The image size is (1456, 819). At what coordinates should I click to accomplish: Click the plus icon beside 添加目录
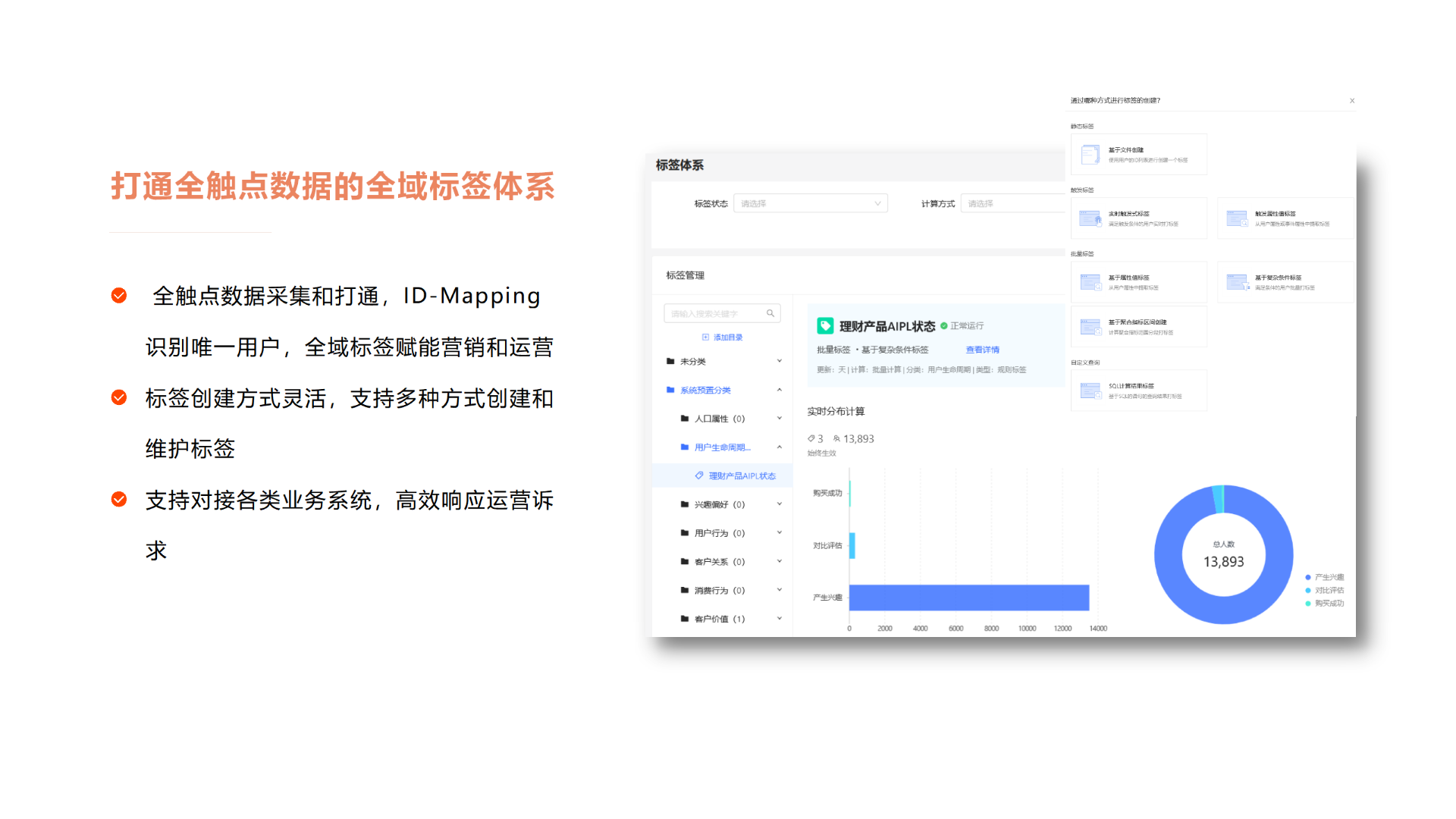tap(705, 337)
